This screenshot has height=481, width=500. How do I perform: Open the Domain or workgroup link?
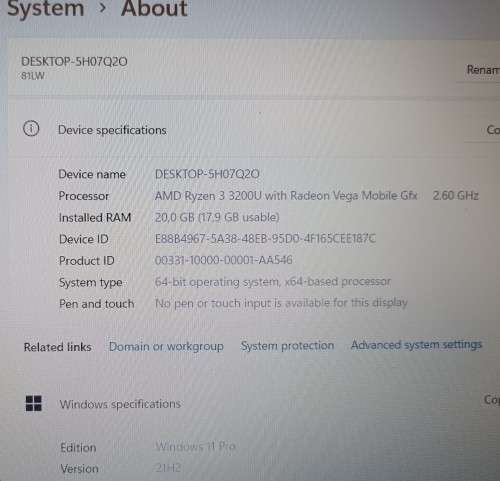pyautogui.click(x=166, y=347)
